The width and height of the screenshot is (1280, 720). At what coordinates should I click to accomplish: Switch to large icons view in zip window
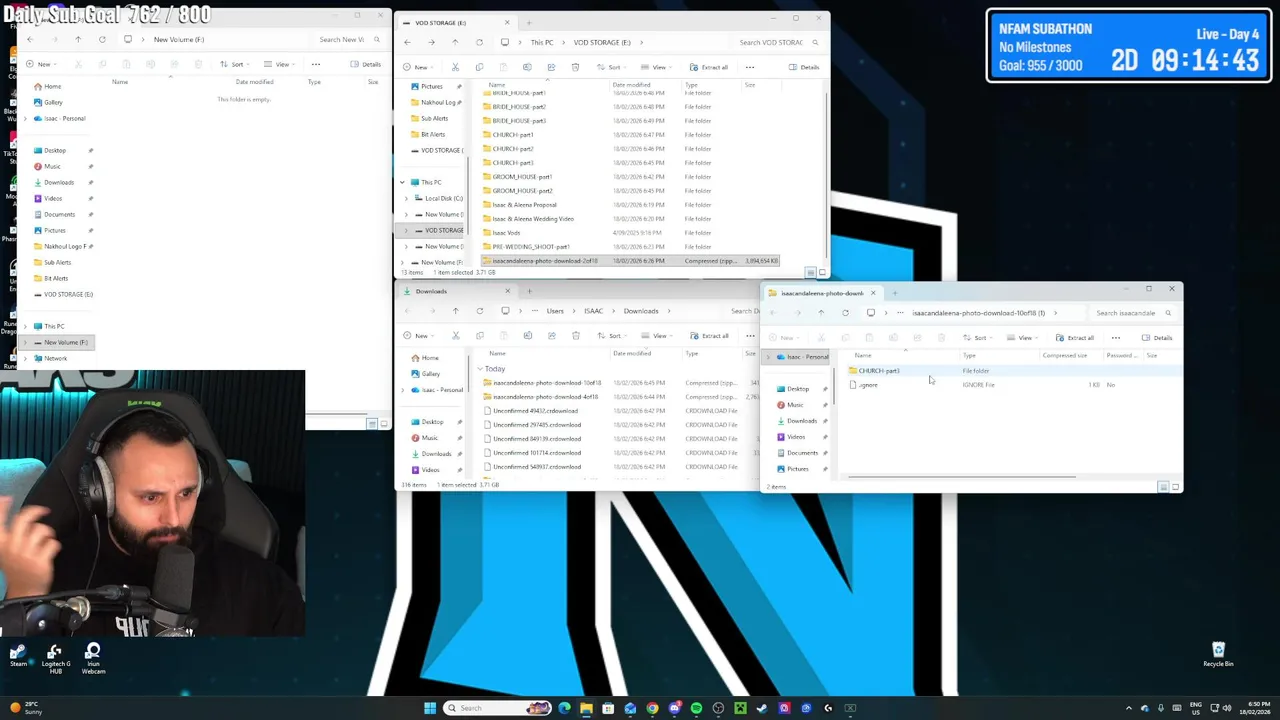tap(1176, 487)
